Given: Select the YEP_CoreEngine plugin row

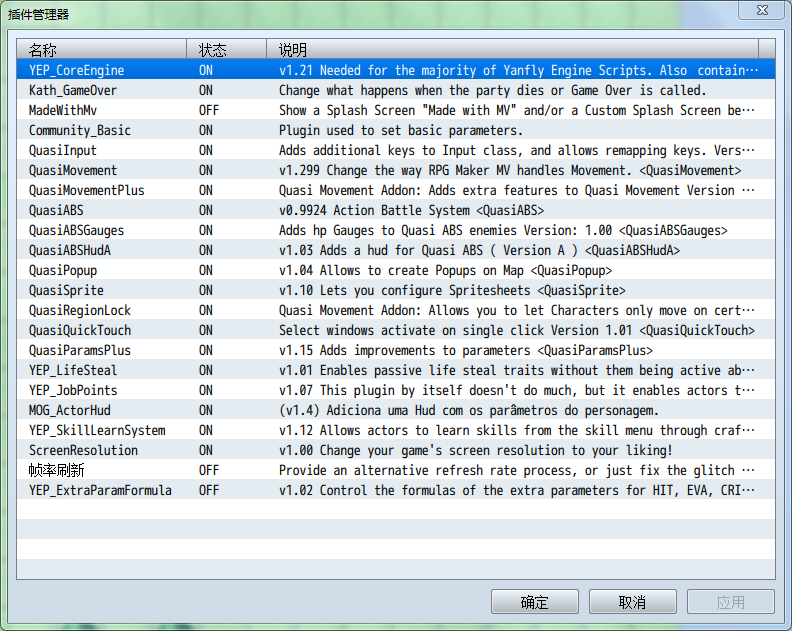Looking at the screenshot, I should [x=396, y=70].
